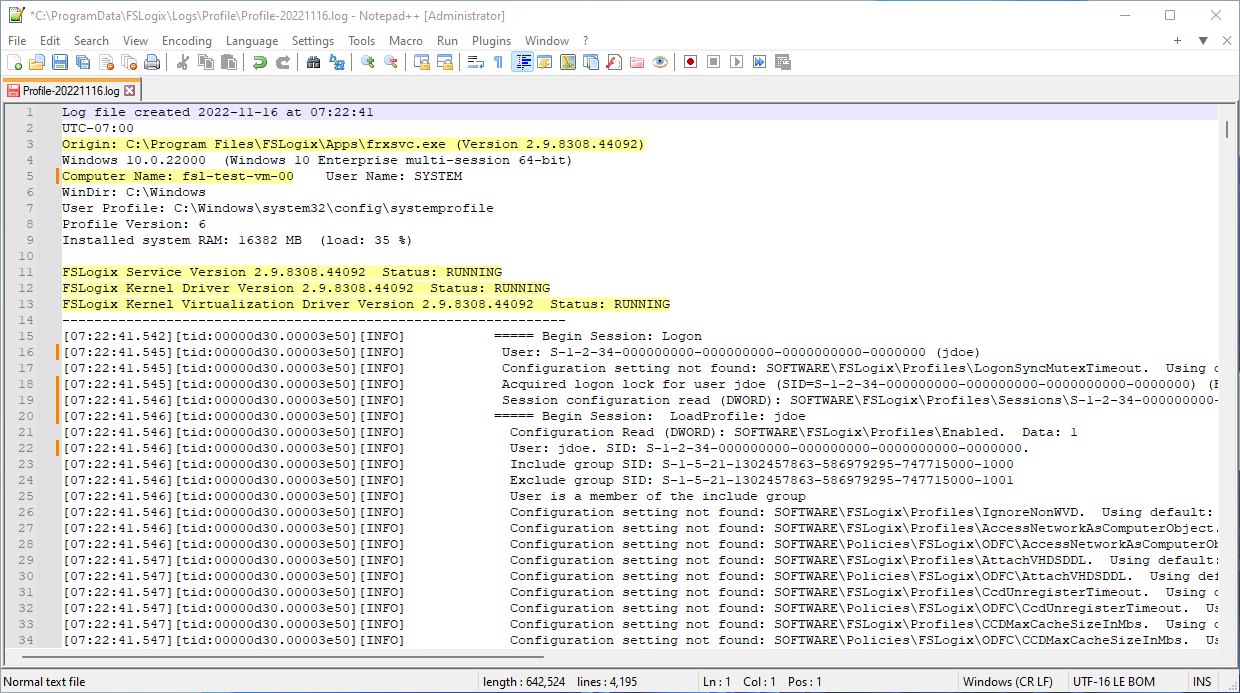Open the Replace dialog icon
This screenshot has width=1240, height=693.
(x=337, y=62)
